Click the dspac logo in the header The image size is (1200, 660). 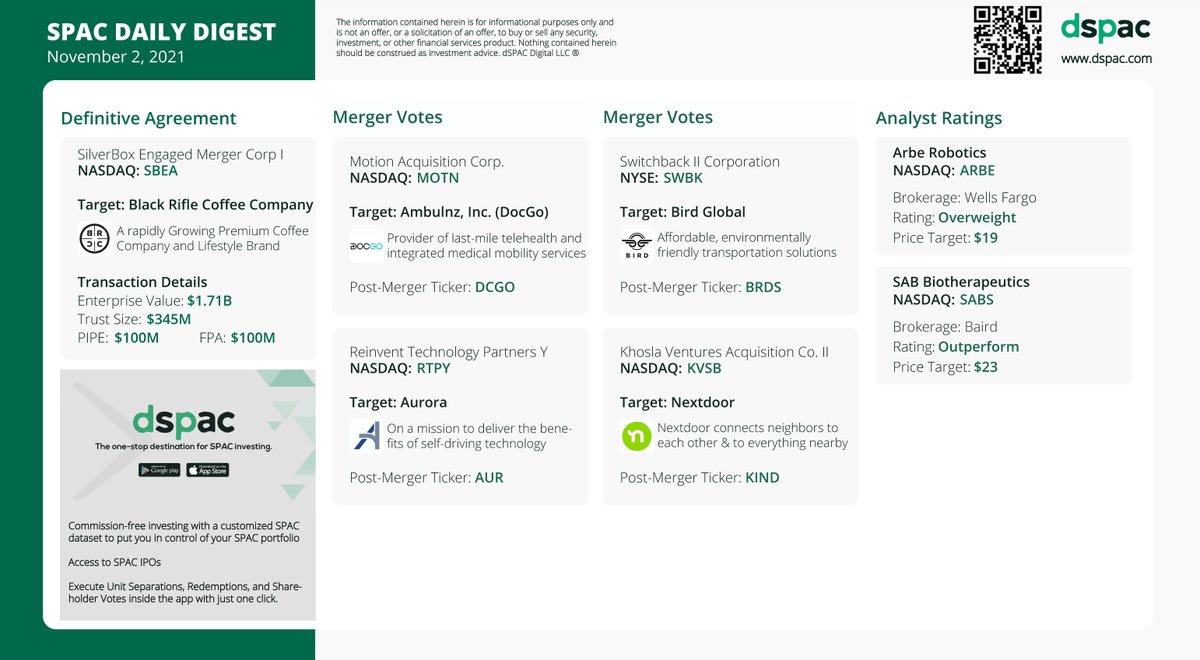[1105, 27]
